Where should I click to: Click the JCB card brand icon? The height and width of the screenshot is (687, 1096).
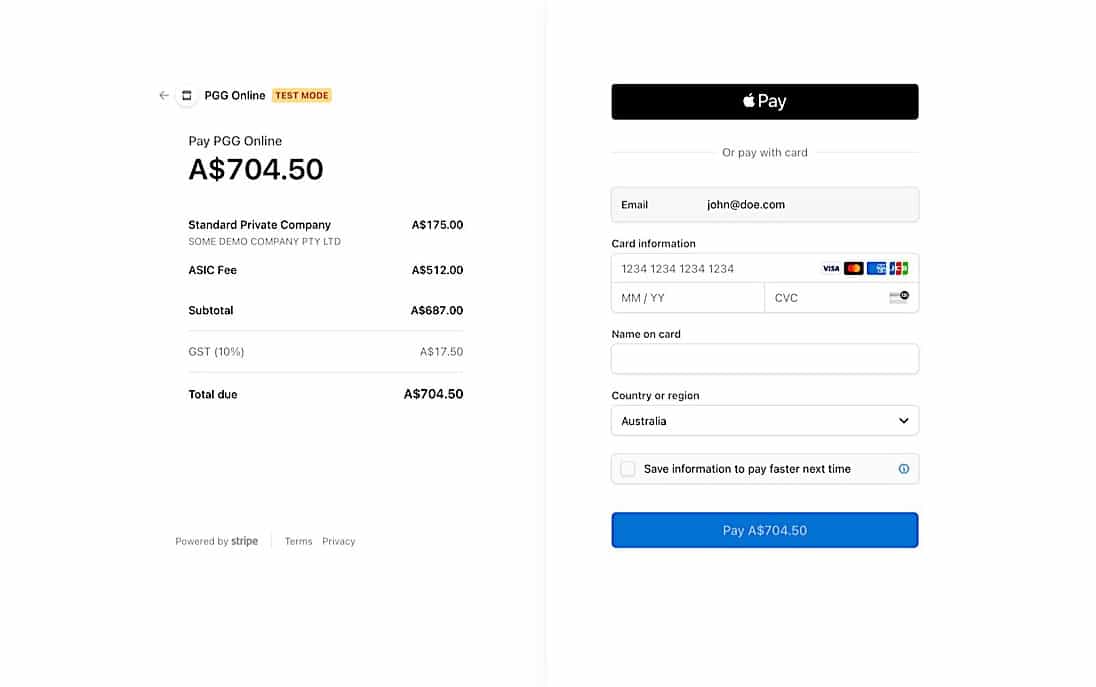tap(899, 268)
